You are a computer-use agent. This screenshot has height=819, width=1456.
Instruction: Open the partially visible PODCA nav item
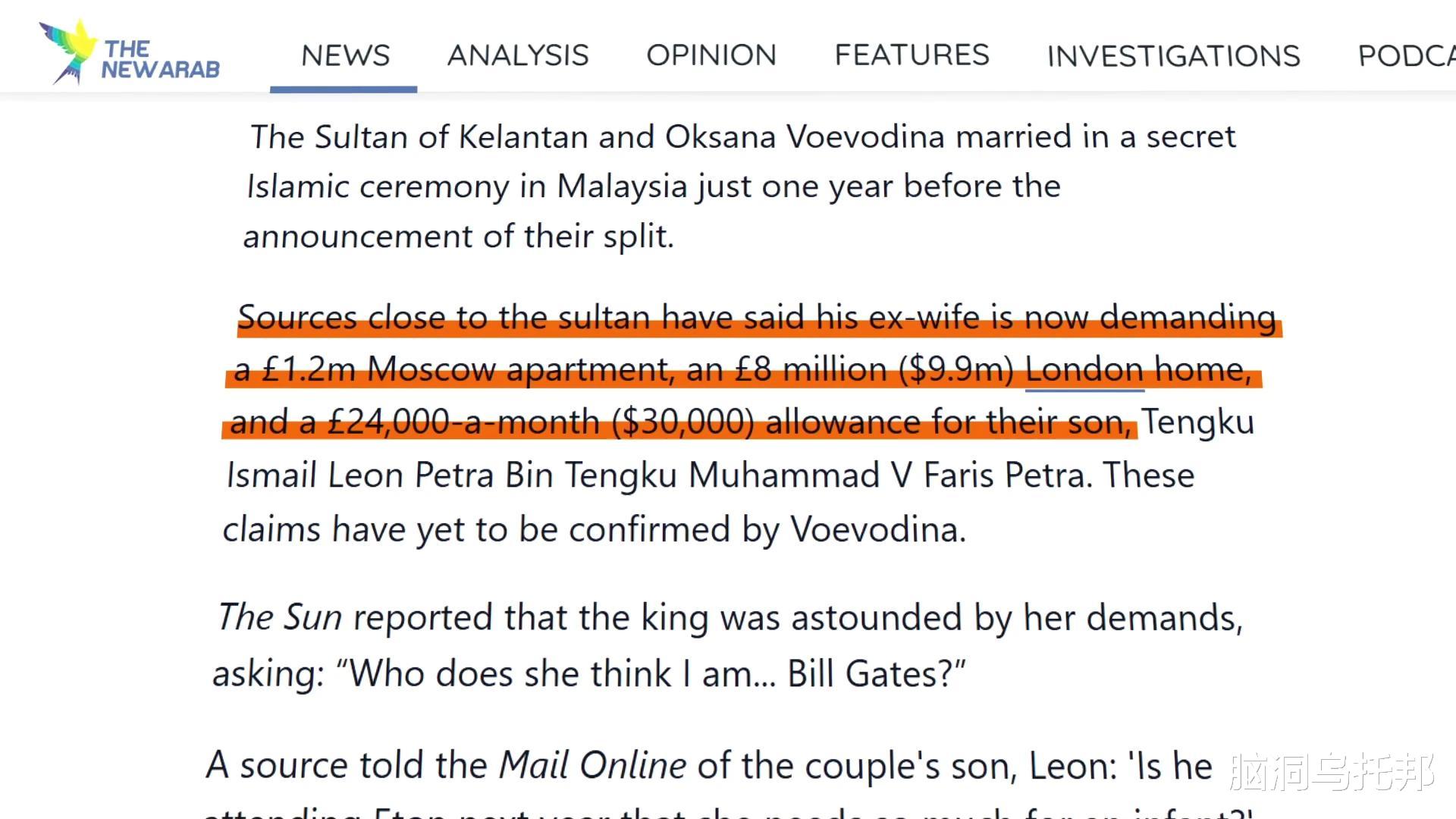tap(1407, 56)
